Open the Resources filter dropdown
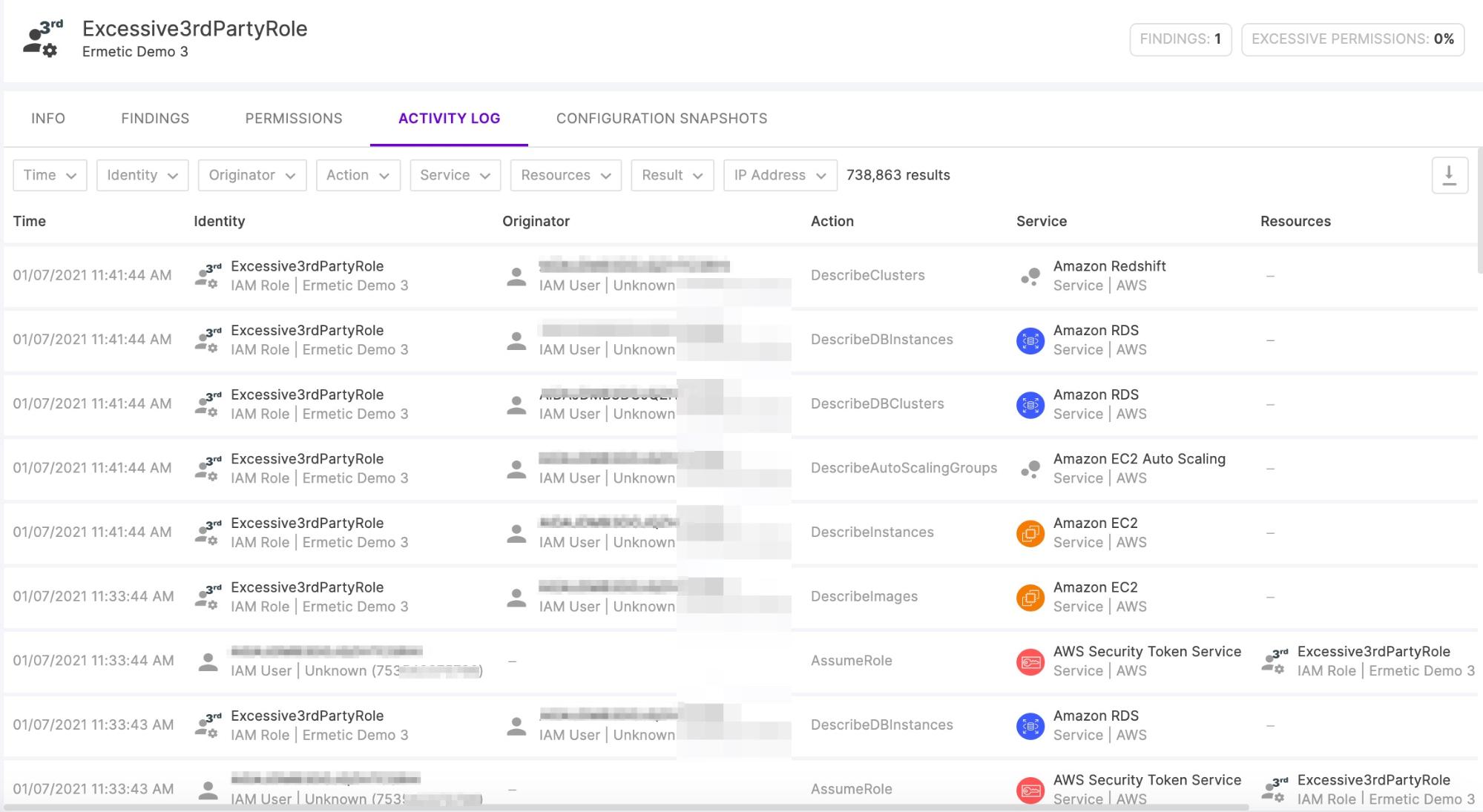 coord(566,175)
